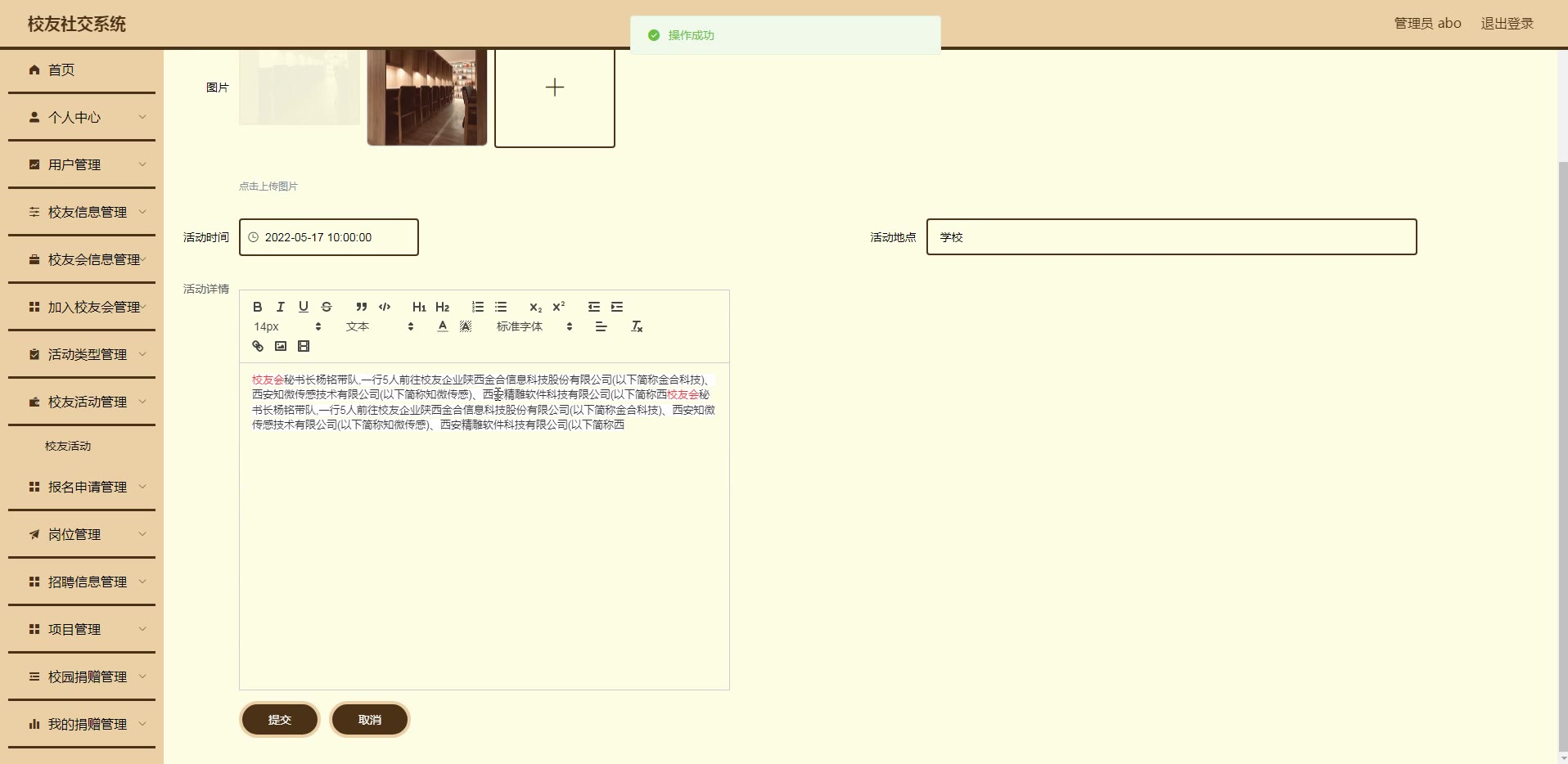The width and height of the screenshot is (1568, 764).
Task: Expand 岗位管理 sidebar menu
Action: pyautogui.click(x=82, y=535)
